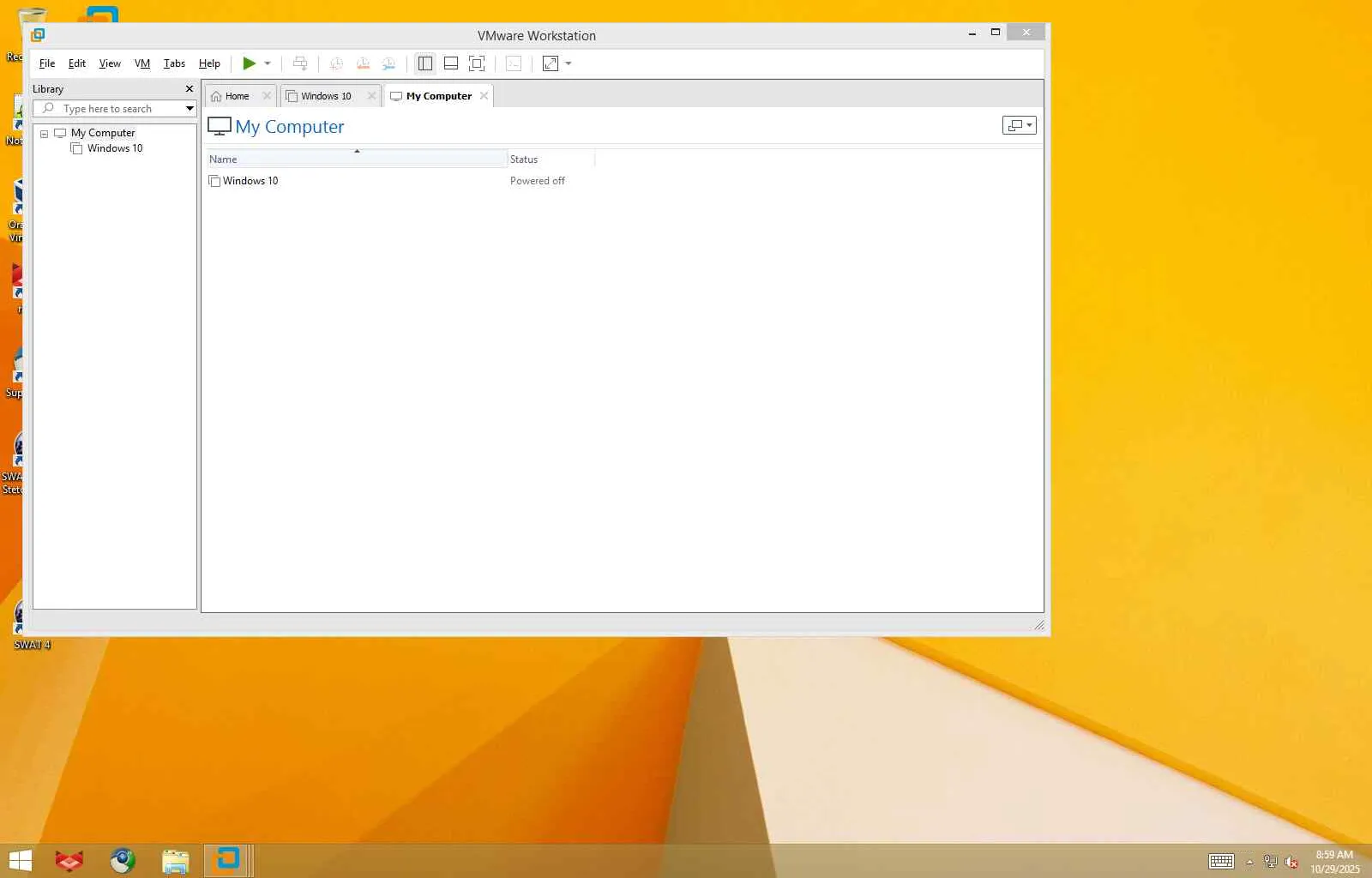Open the File menu
1372x878 pixels.
(47, 63)
